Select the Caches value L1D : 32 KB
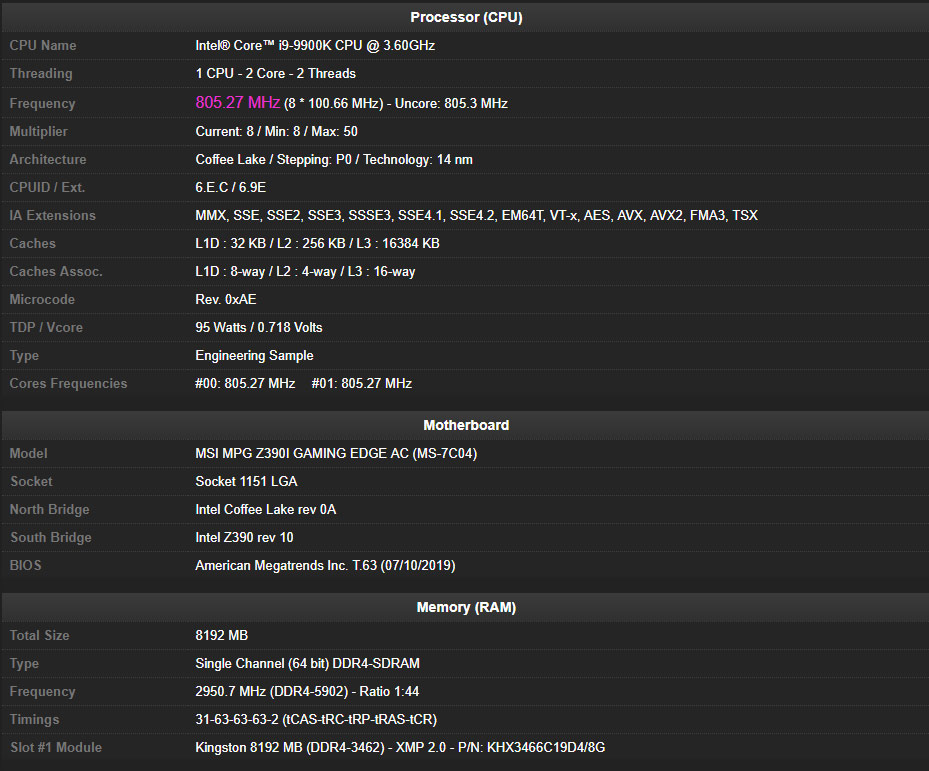 [x=318, y=244]
